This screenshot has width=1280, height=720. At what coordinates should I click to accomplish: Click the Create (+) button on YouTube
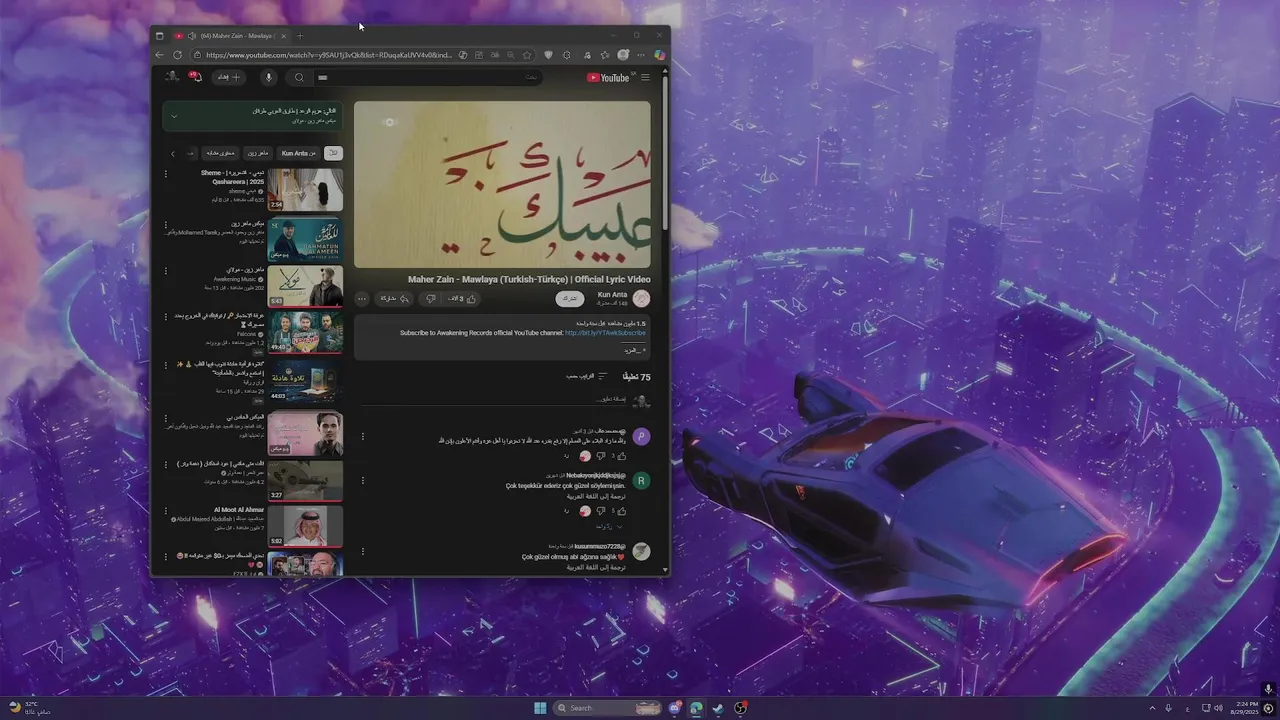pyautogui.click(x=231, y=77)
